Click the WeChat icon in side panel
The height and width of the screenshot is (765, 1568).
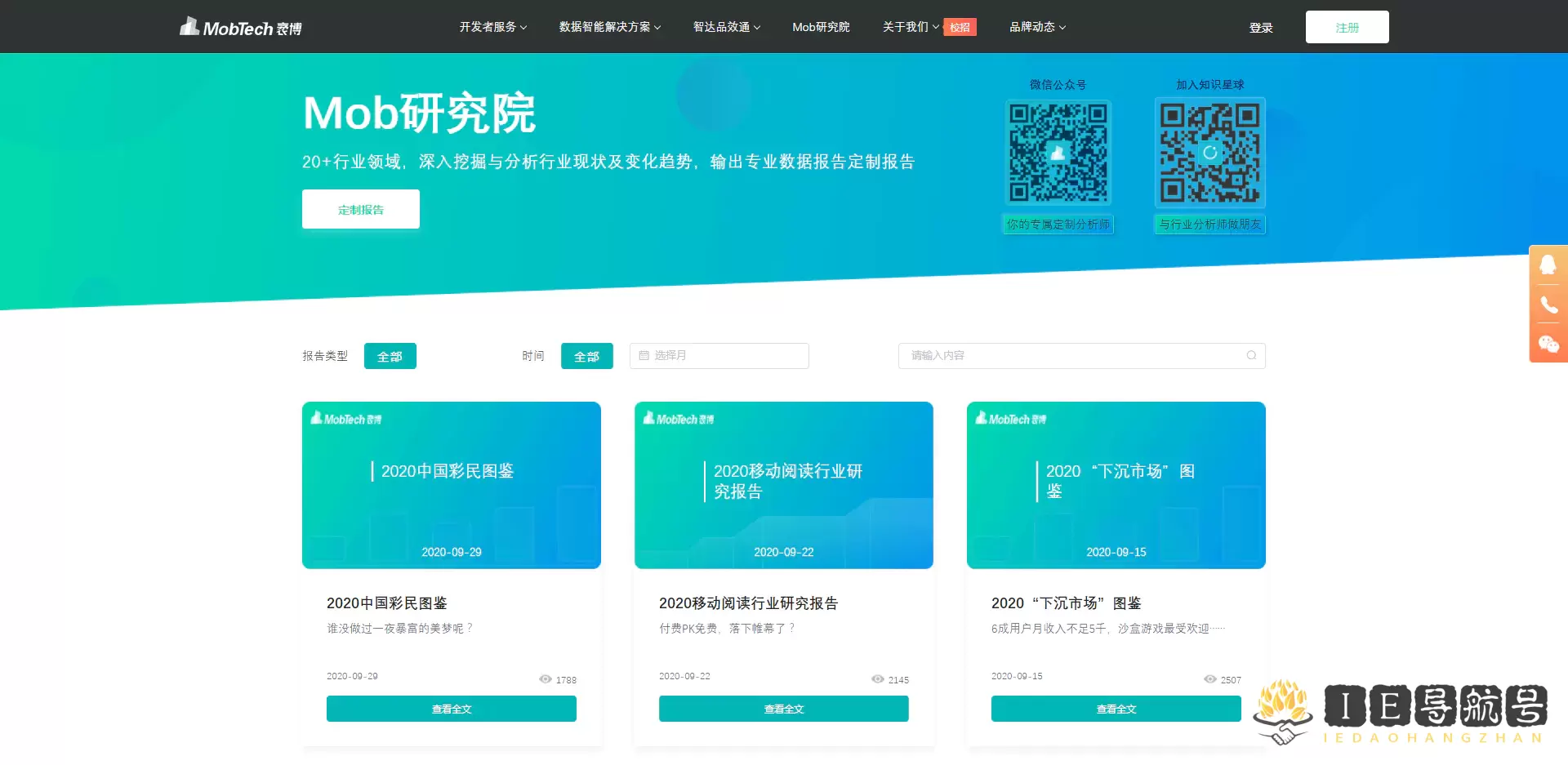[x=1548, y=344]
